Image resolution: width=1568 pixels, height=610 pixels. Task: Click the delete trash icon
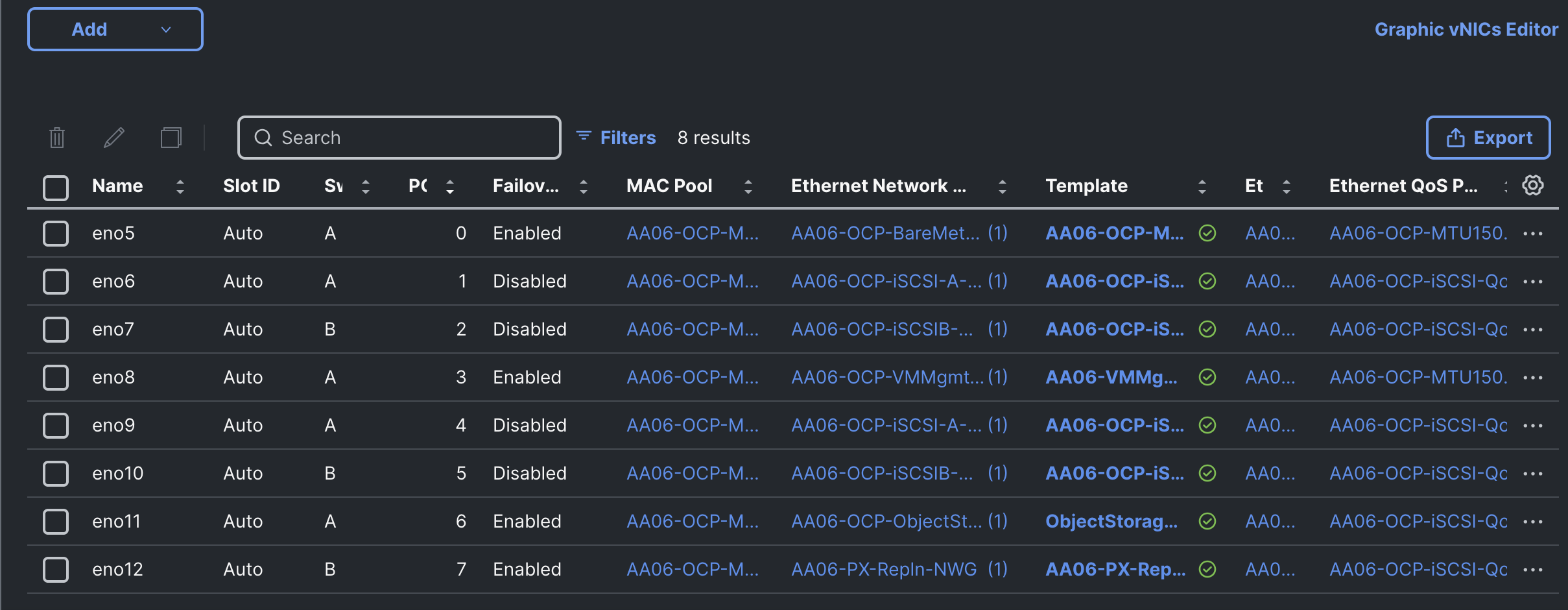coord(57,138)
